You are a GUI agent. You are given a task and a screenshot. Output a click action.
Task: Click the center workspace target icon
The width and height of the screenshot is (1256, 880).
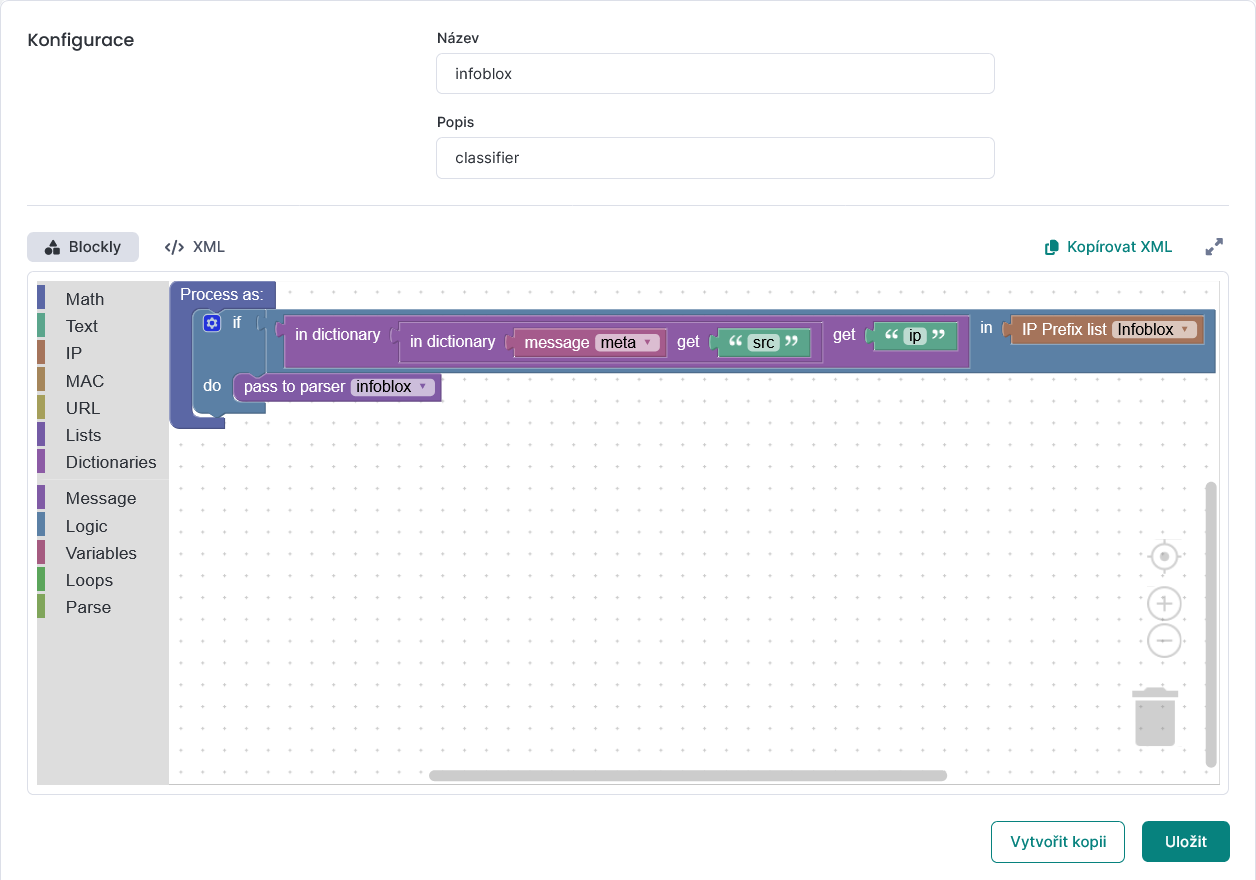(1164, 556)
